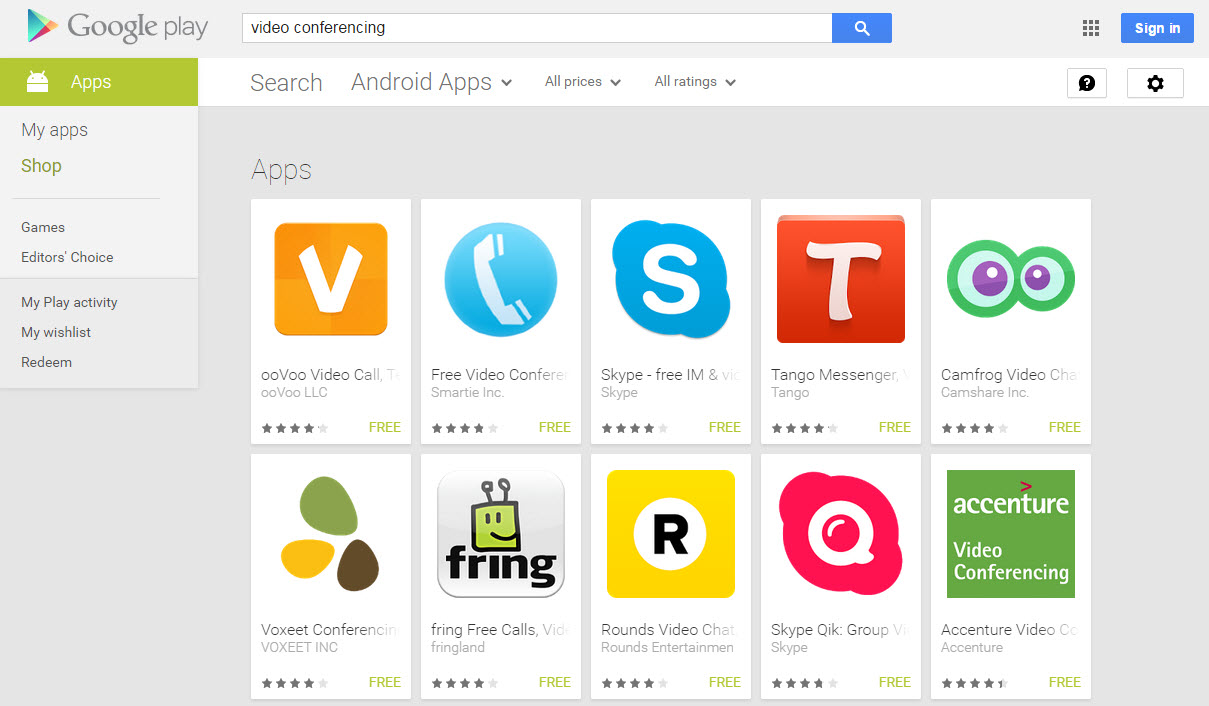Select My apps in sidebar
1209x706 pixels.
pos(55,130)
